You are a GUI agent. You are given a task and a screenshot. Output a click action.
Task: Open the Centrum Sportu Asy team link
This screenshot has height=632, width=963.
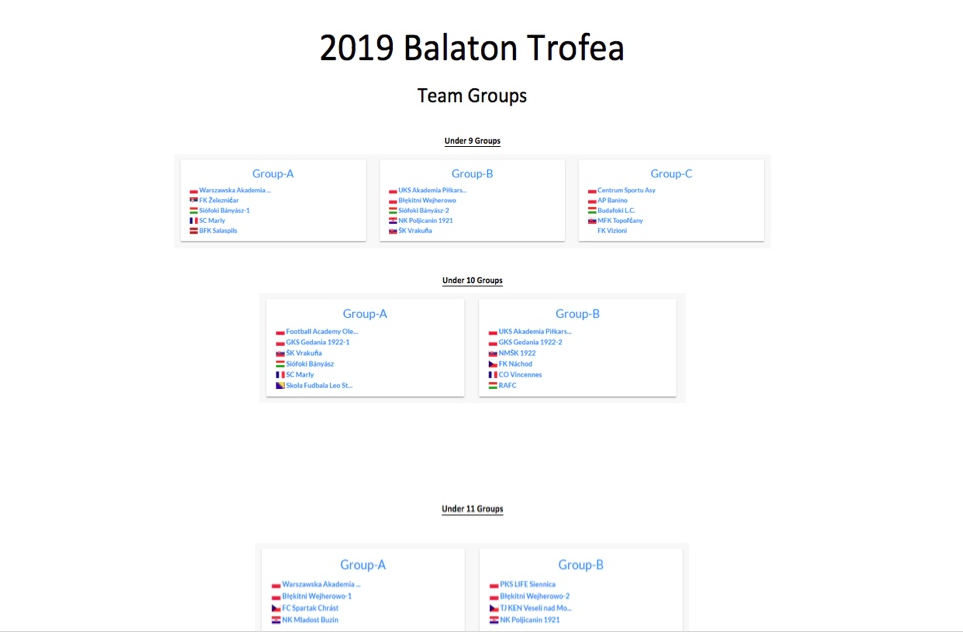pyautogui.click(x=626, y=190)
